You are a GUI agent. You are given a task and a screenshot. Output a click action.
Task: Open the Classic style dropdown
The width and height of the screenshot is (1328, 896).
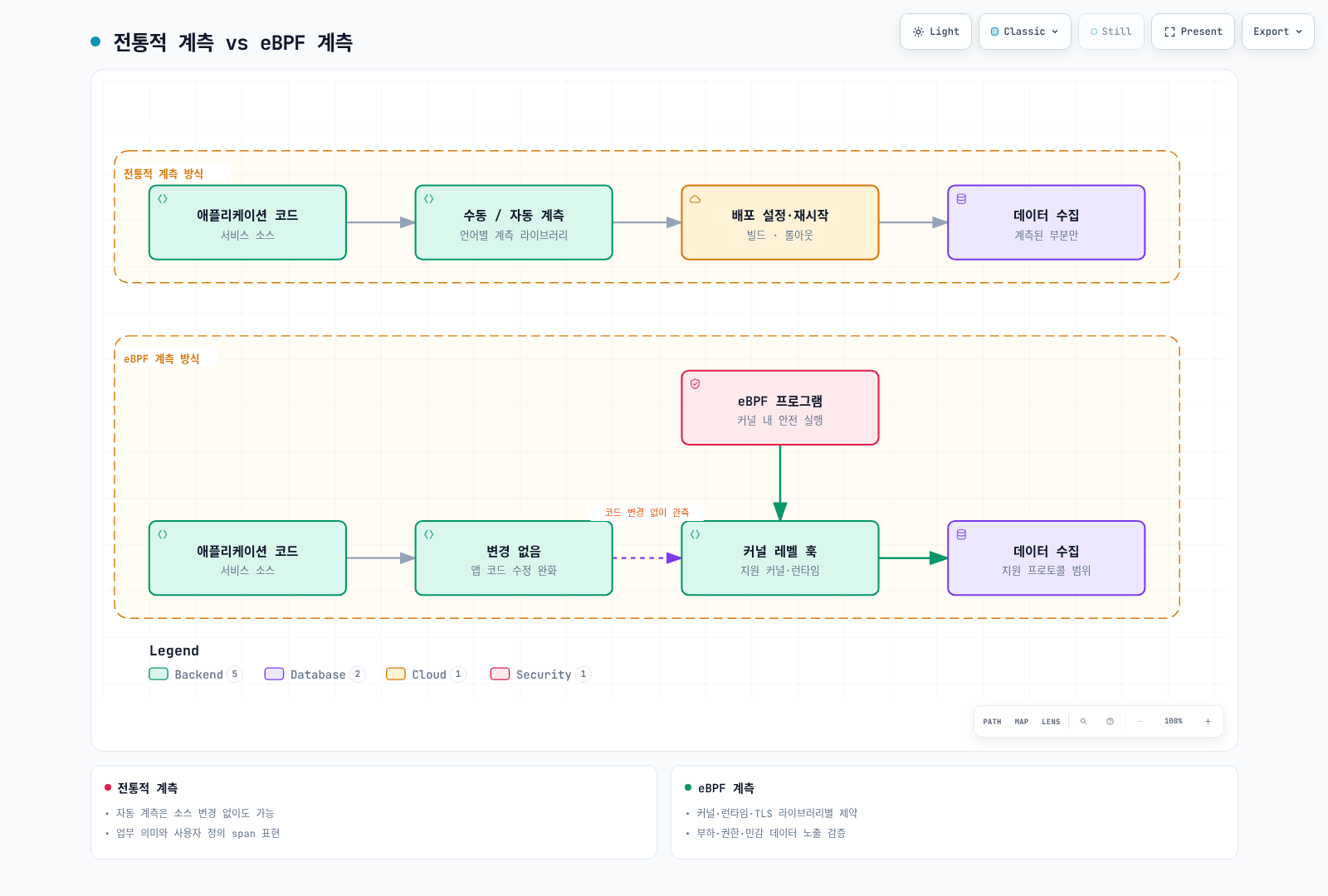[1025, 32]
